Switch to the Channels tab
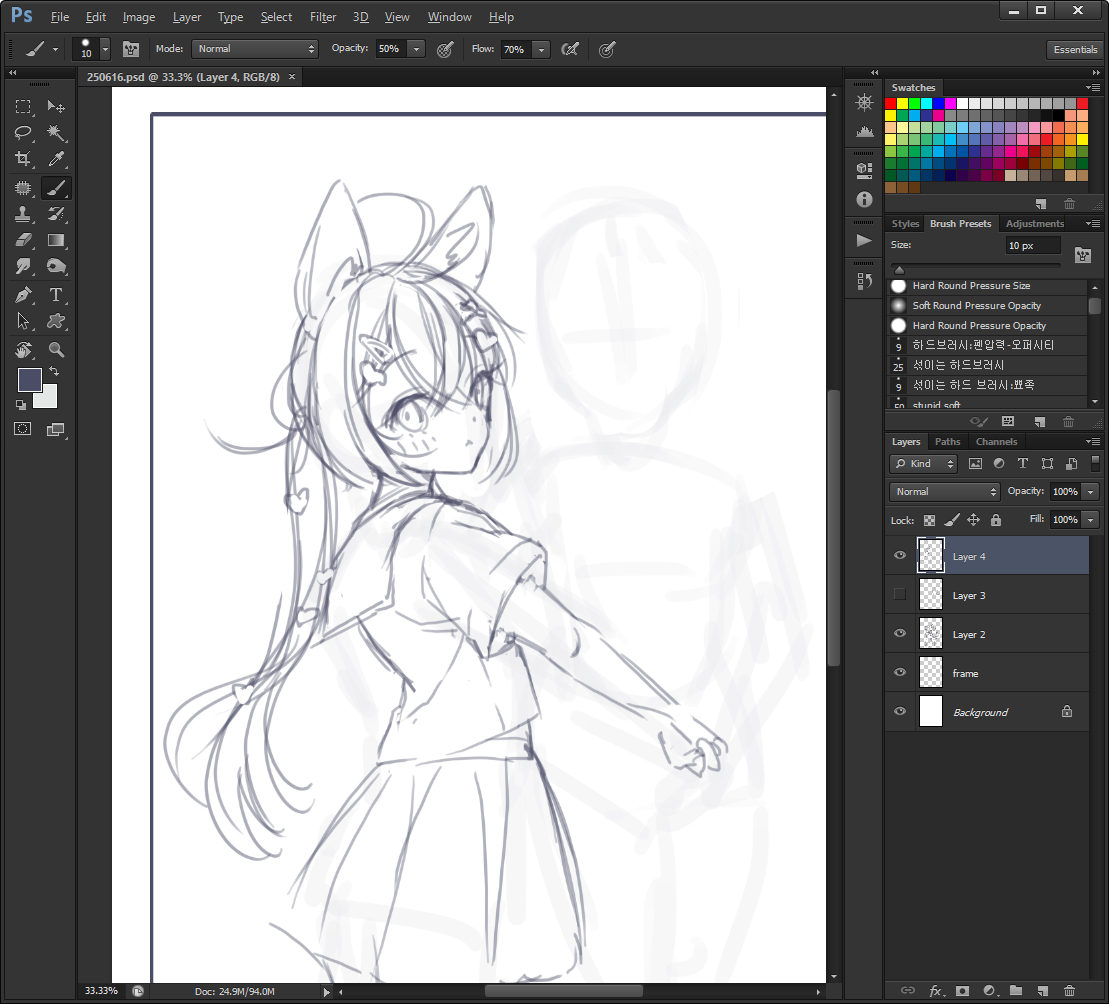 [x=996, y=441]
